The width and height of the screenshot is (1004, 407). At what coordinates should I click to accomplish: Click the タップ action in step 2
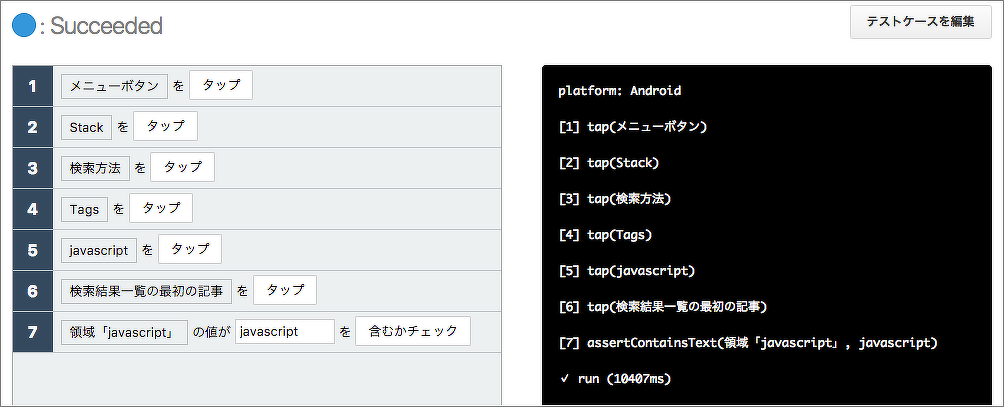pos(165,127)
